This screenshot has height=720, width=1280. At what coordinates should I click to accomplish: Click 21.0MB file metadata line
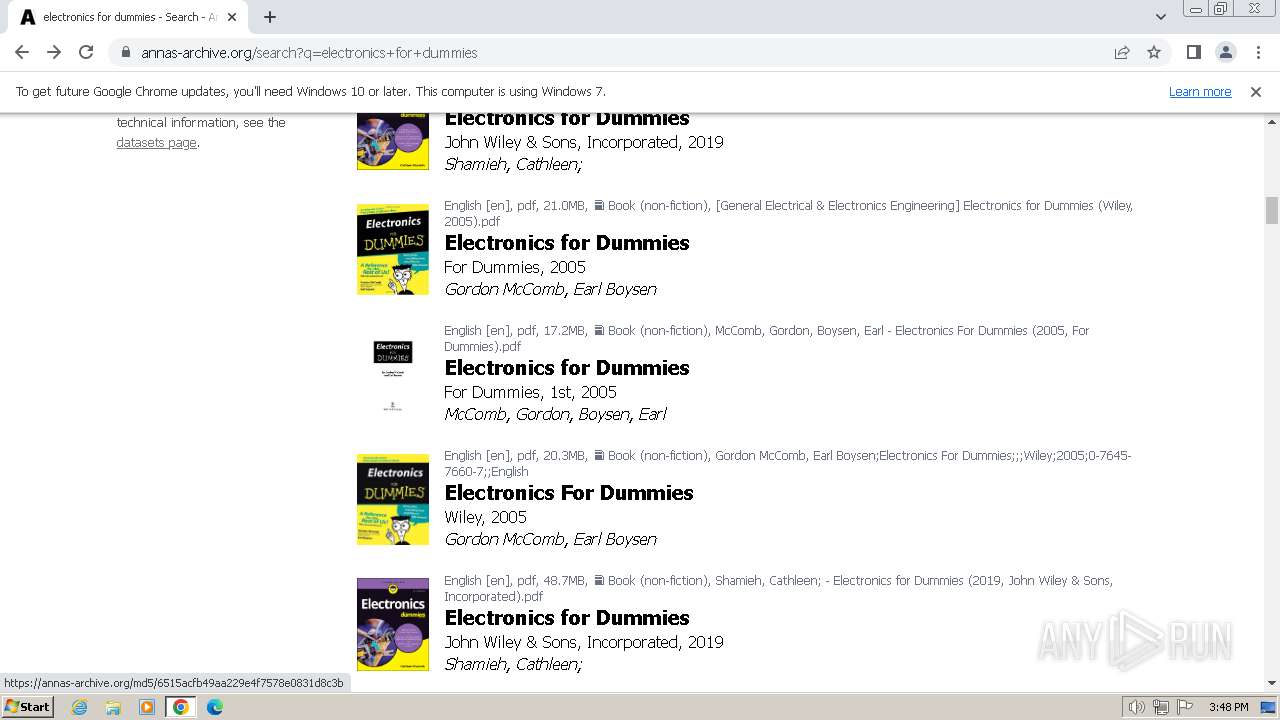tap(788, 213)
